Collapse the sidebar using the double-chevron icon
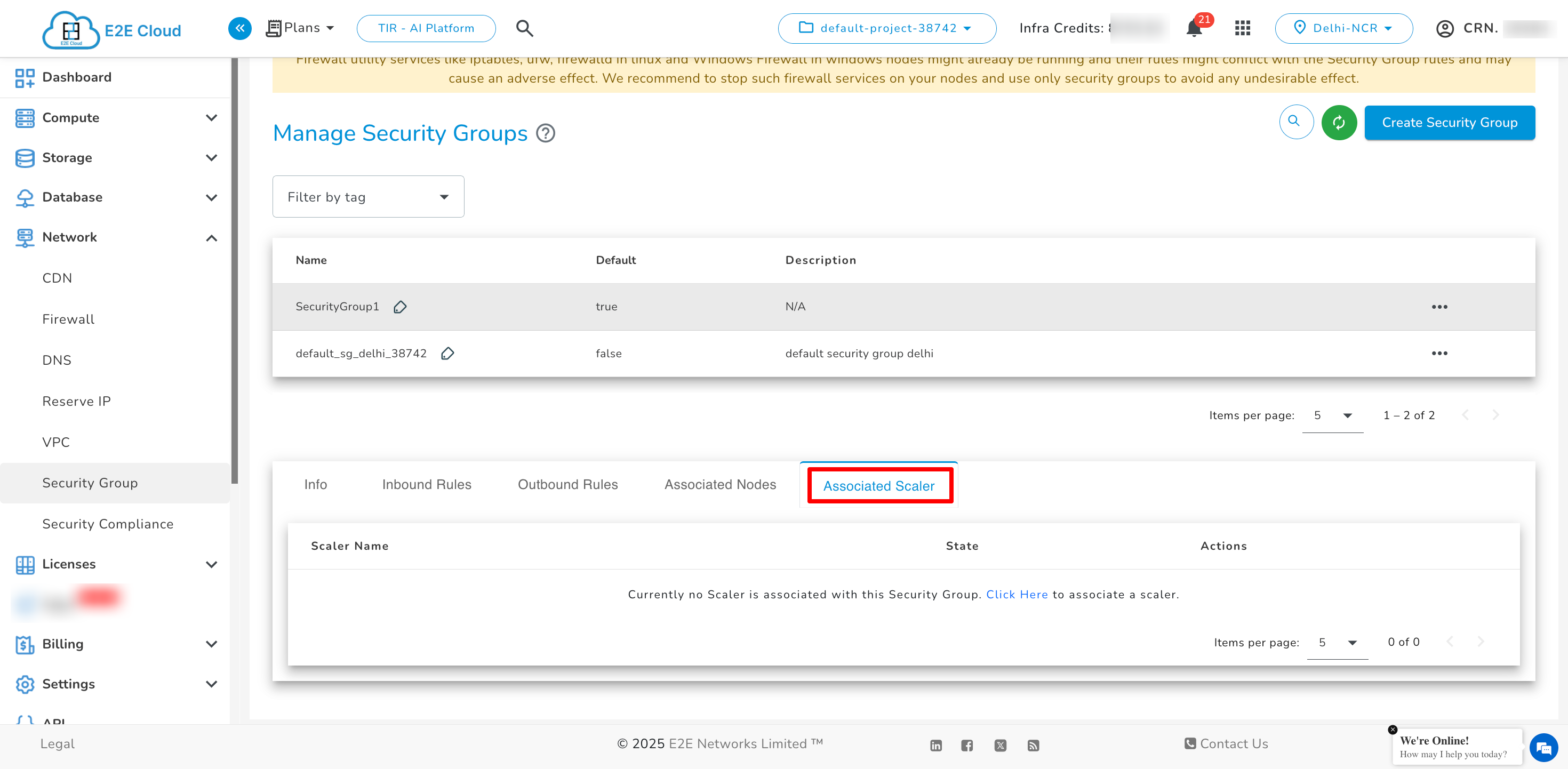The width and height of the screenshot is (1568, 769). 240,28
